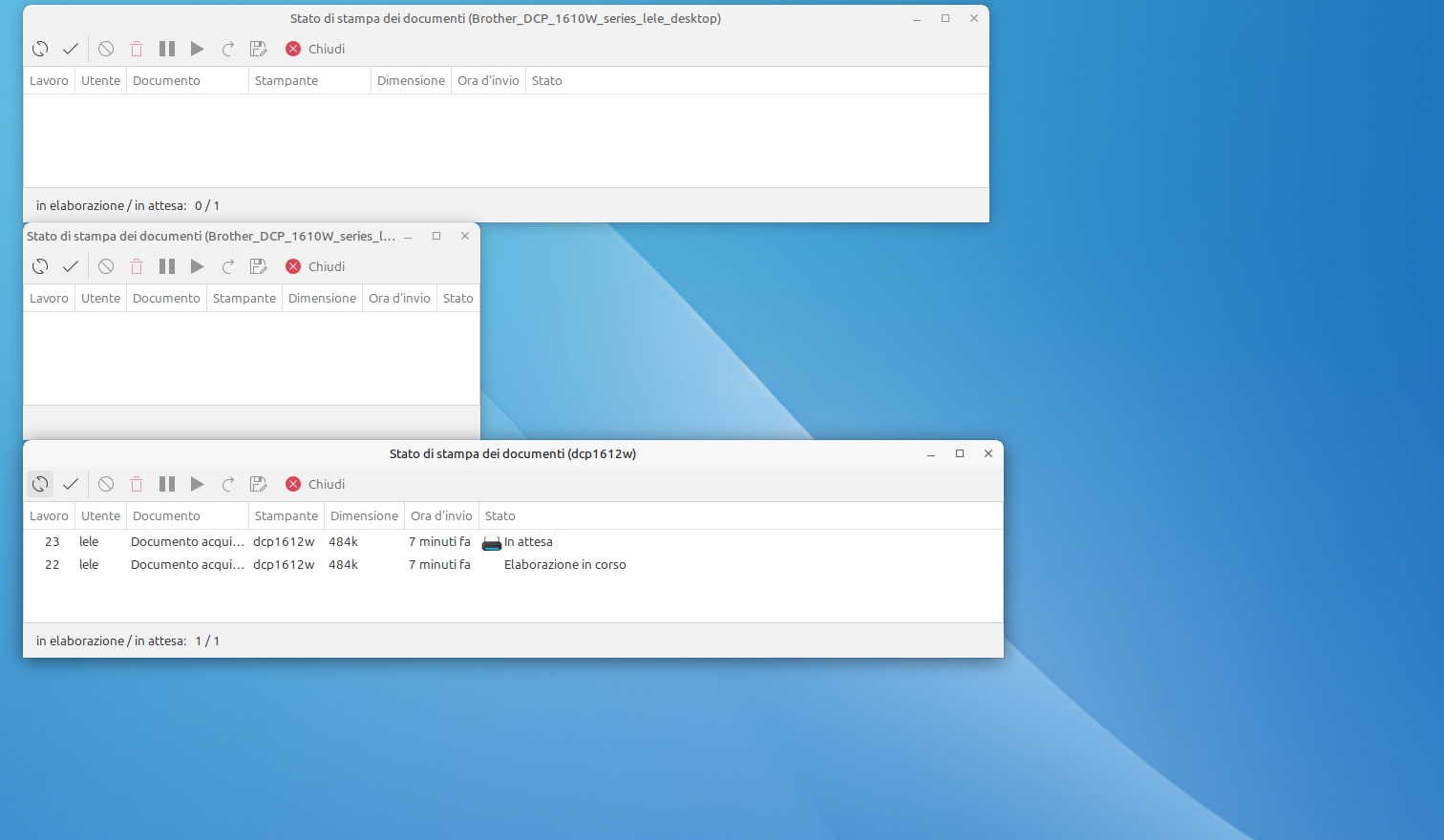Click pause icon in middle Brother window

coord(167,266)
